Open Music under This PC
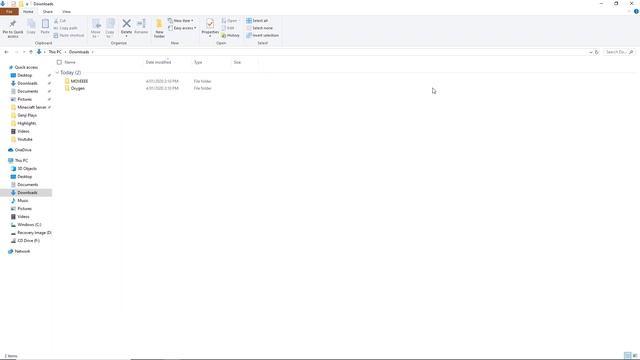This screenshot has height=360, width=640. [23, 200]
